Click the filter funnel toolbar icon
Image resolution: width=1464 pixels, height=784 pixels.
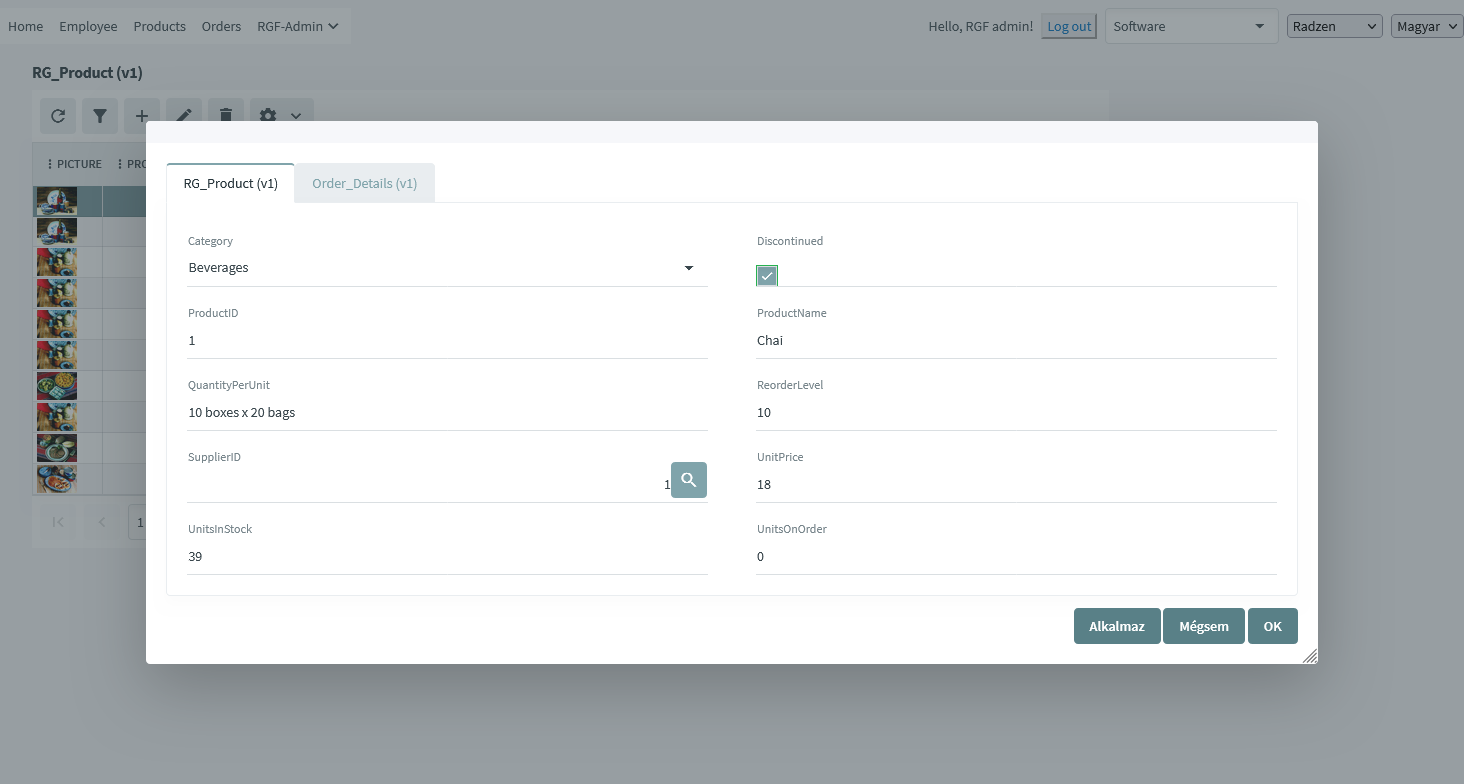[x=100, y=116]
